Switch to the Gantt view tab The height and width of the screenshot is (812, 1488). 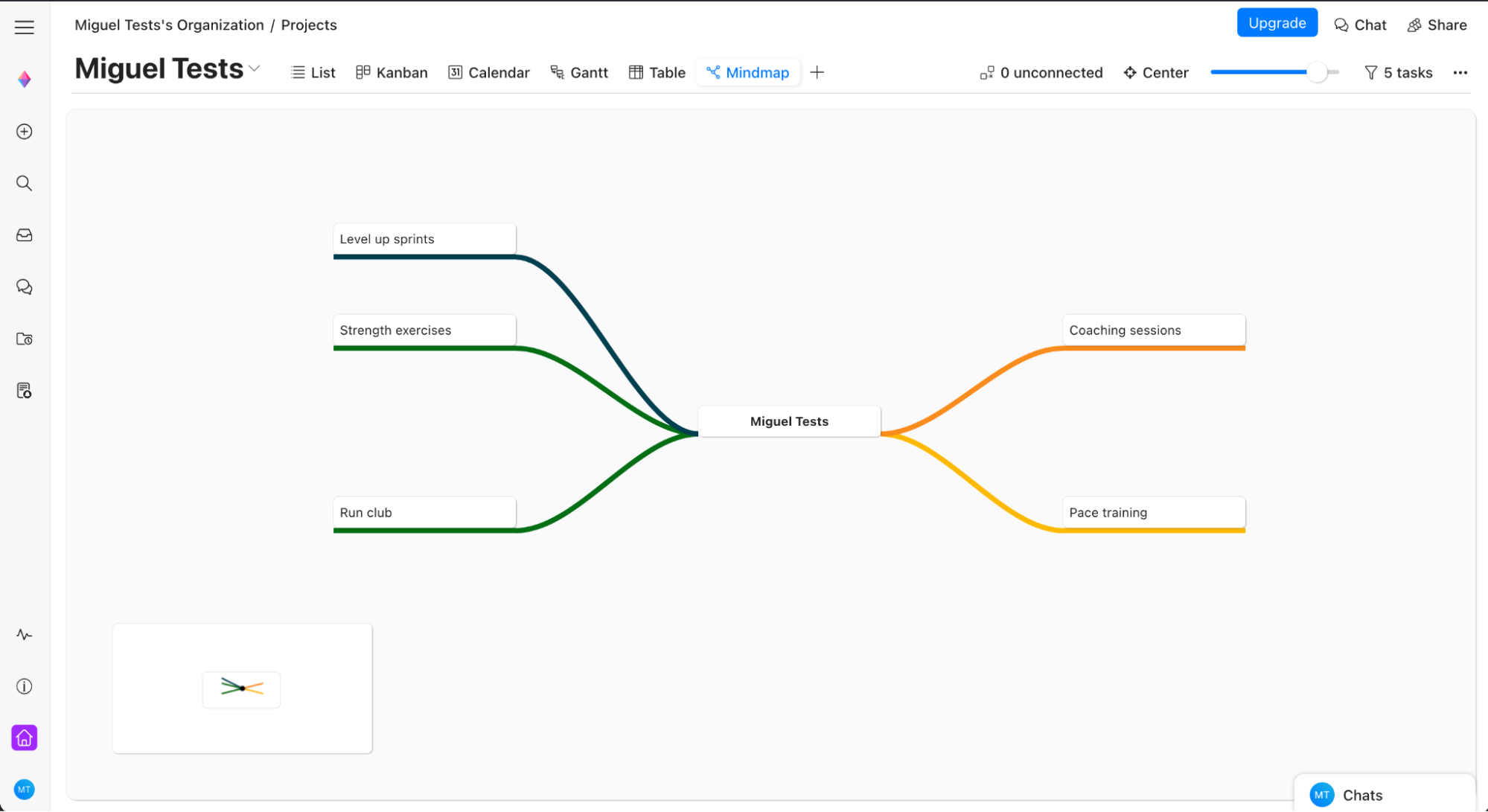(x=579, y=72)
